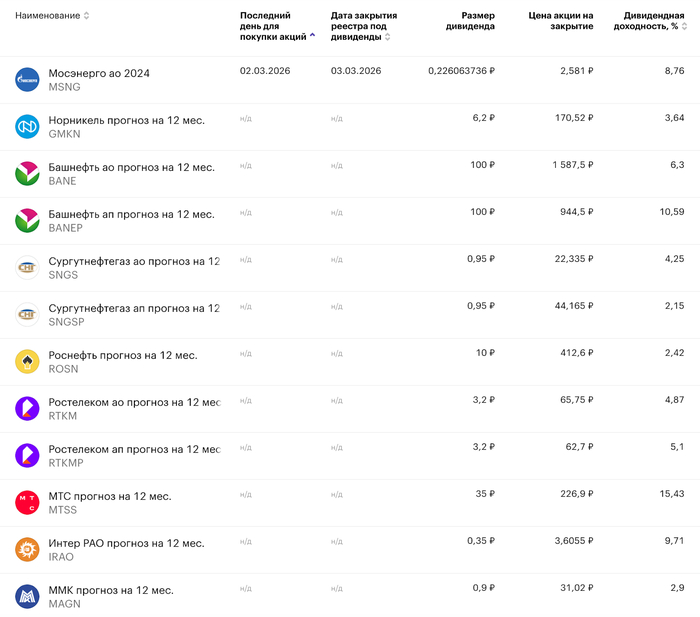This screenshot has height=617, width=700.
Task: Open МТС прогноз на 12 мес. link
Action: (110, 496)
